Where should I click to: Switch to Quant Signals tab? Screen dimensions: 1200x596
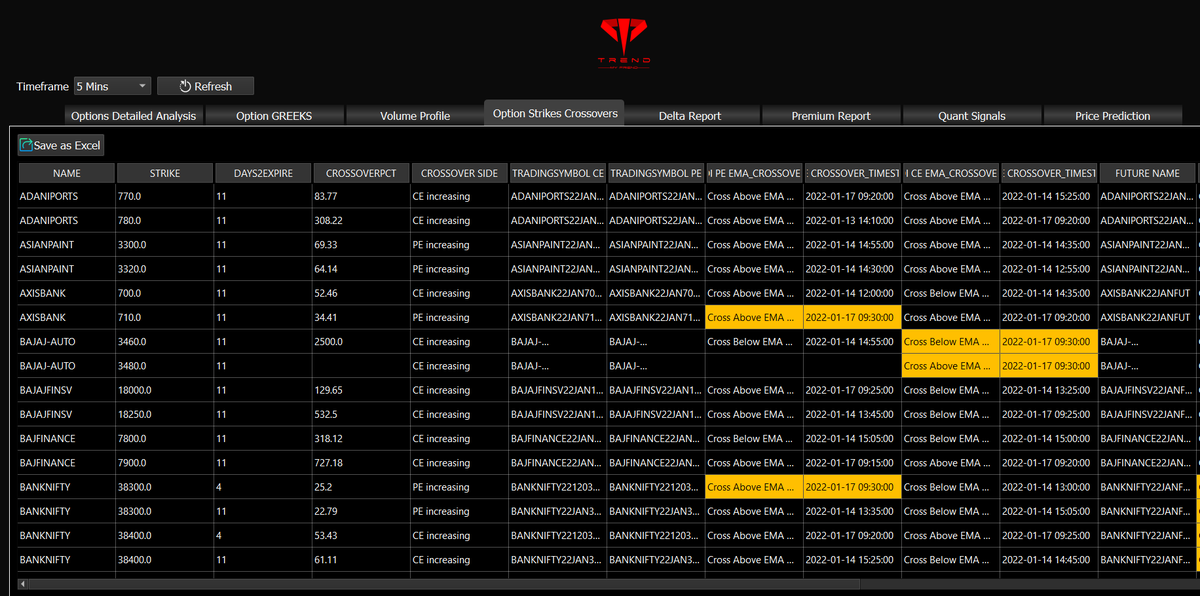tap(972, 116)
